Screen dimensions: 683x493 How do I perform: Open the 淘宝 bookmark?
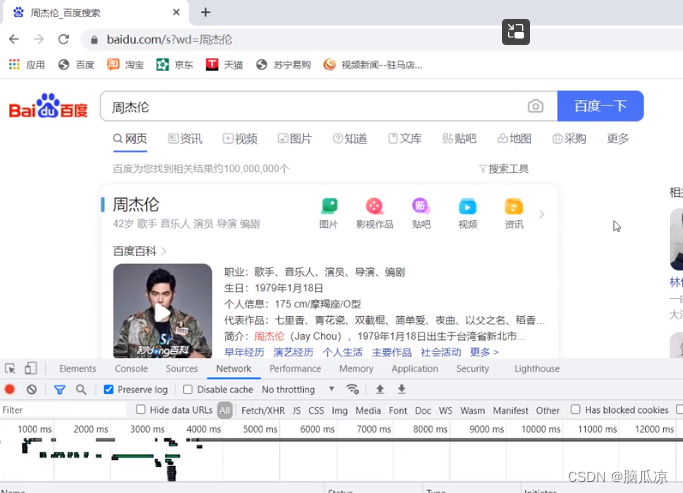pos(125,65)
